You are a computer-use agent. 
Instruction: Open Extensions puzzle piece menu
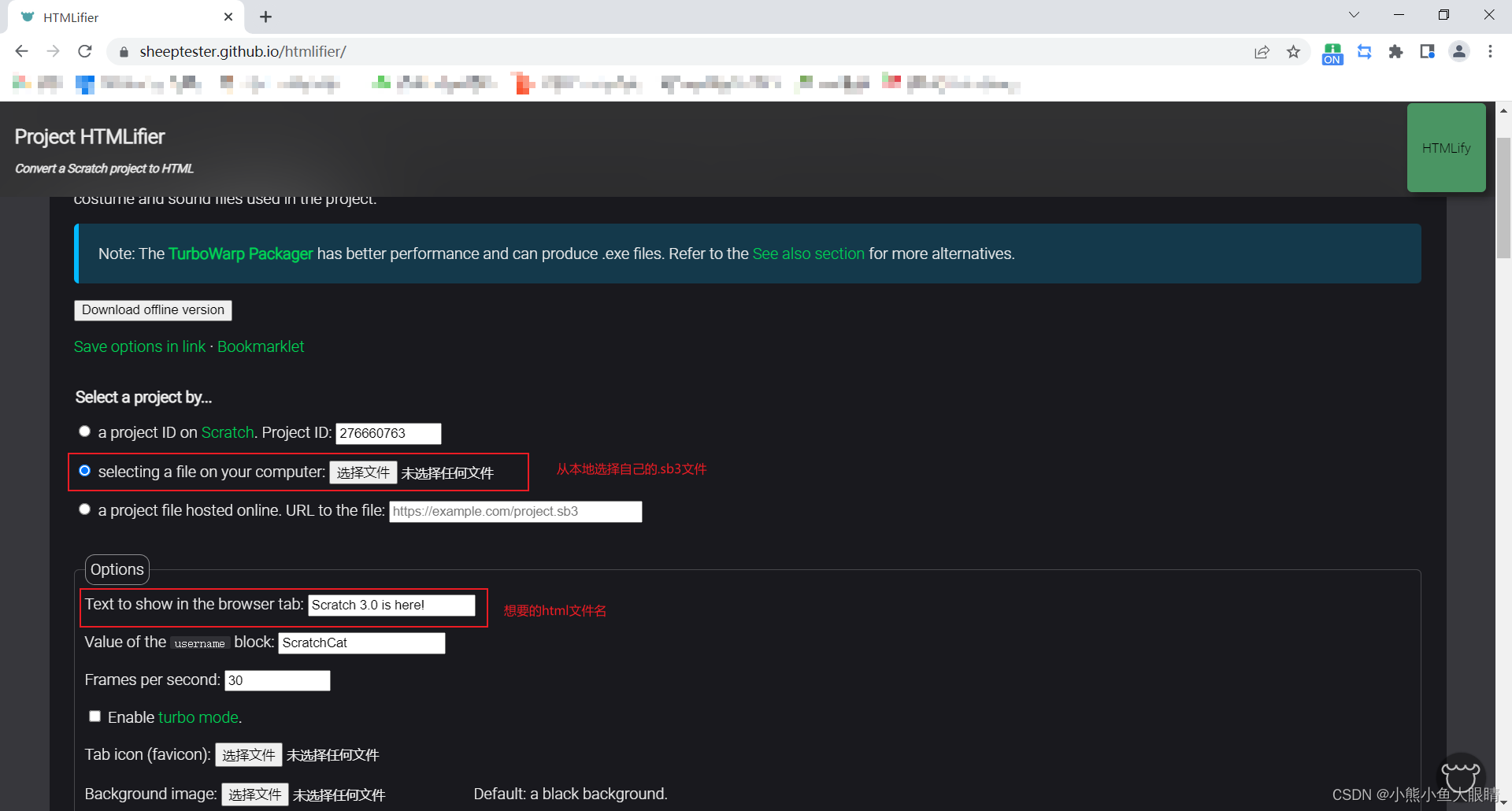[1396, 52]
